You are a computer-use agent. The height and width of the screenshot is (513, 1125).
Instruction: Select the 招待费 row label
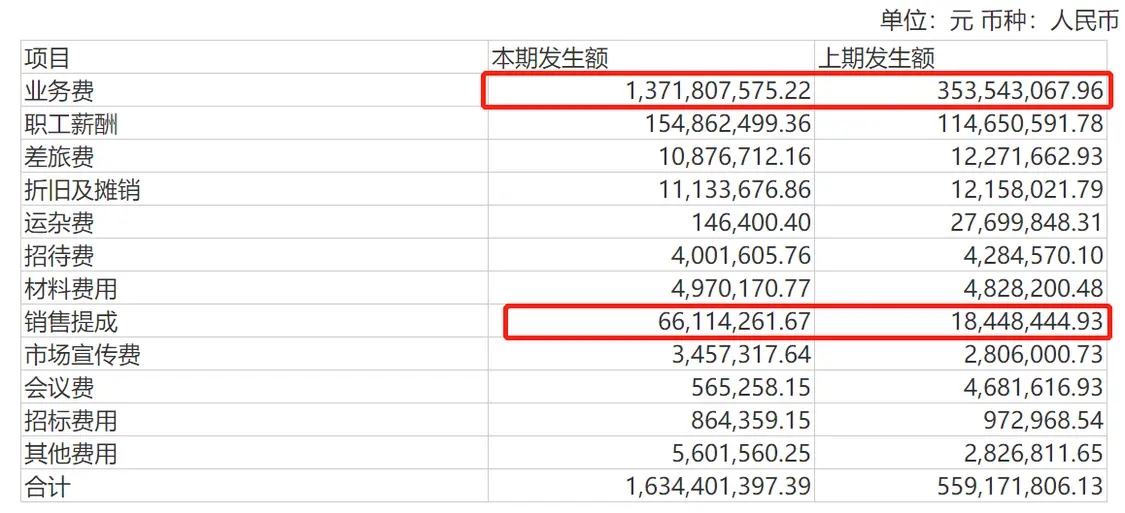[x=59, y=256]
